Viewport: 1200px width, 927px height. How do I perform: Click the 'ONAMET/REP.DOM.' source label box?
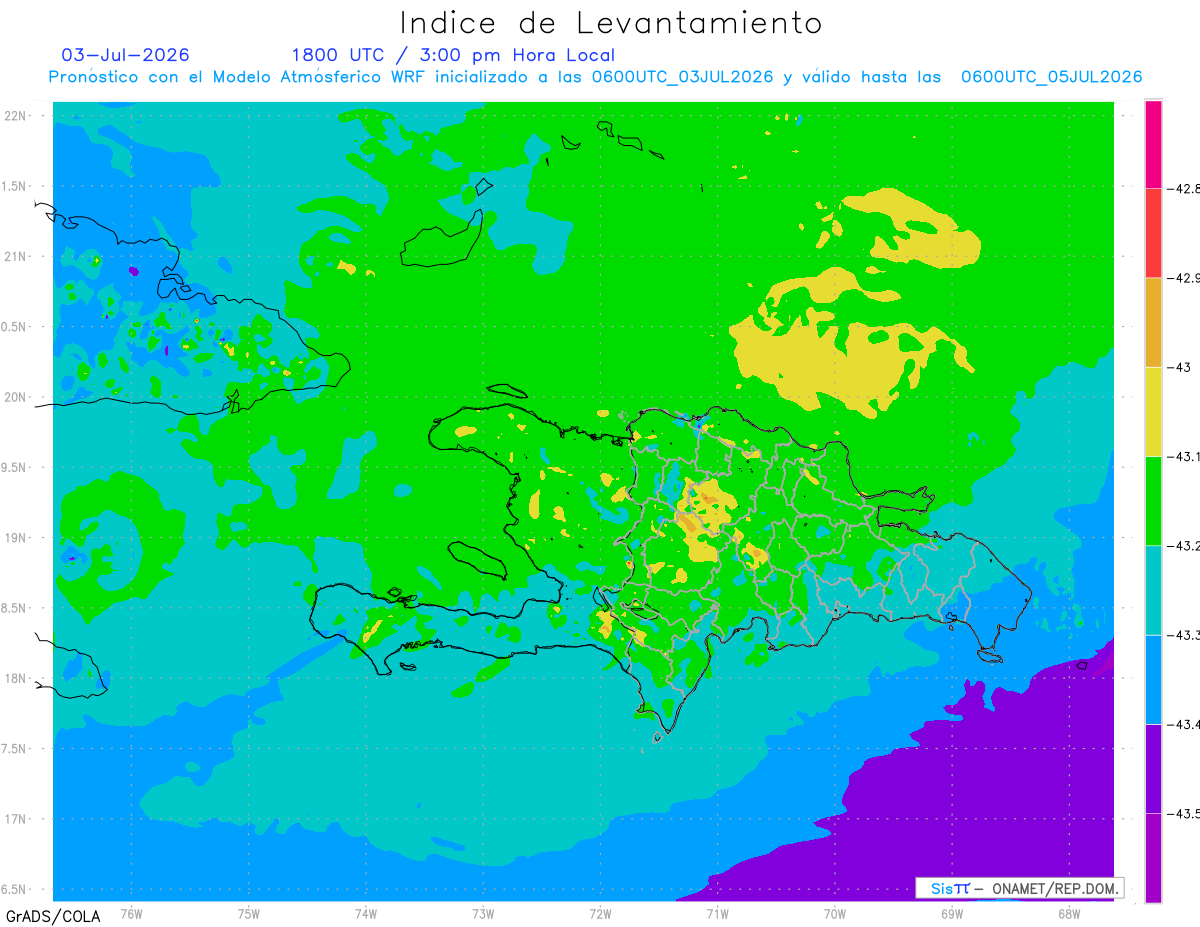click(1020, 888)
